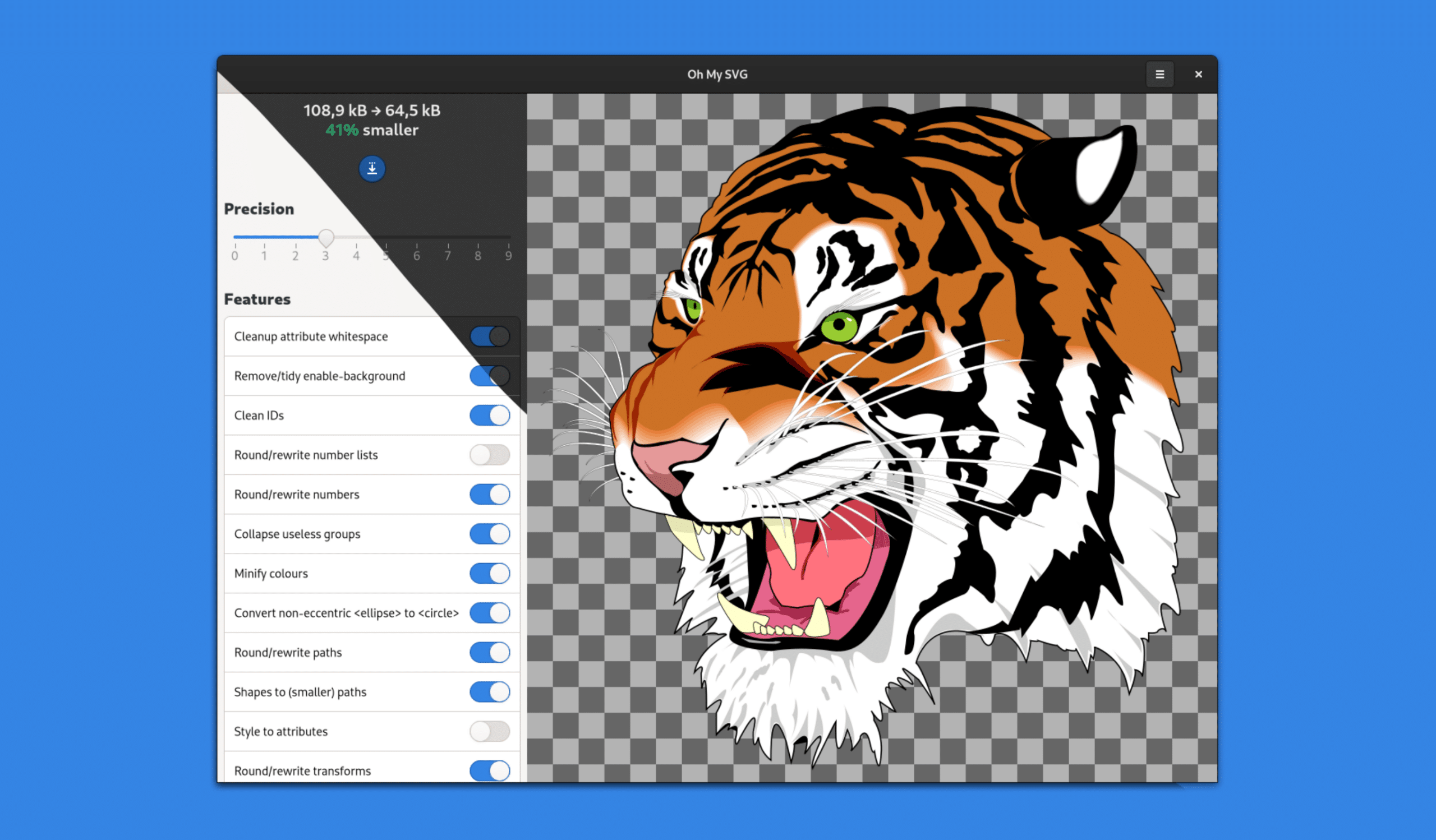Switch off Minify colours

[x=490, y=574]
